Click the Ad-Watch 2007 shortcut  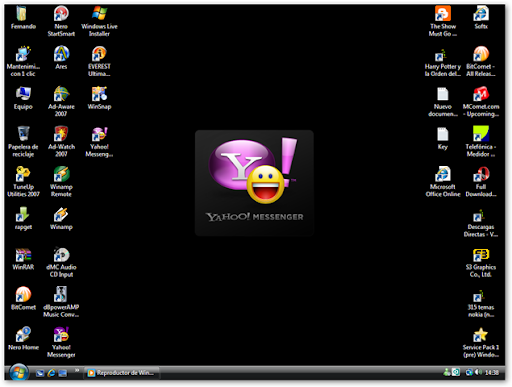click(x=61, y=142)
